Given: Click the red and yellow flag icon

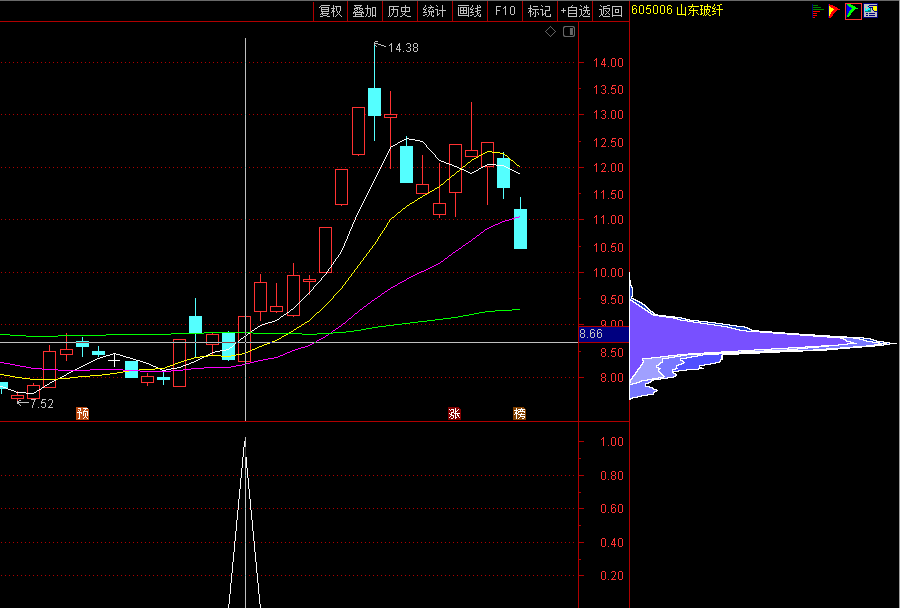Looking at the screenshot, I should (x=834, y=11).
